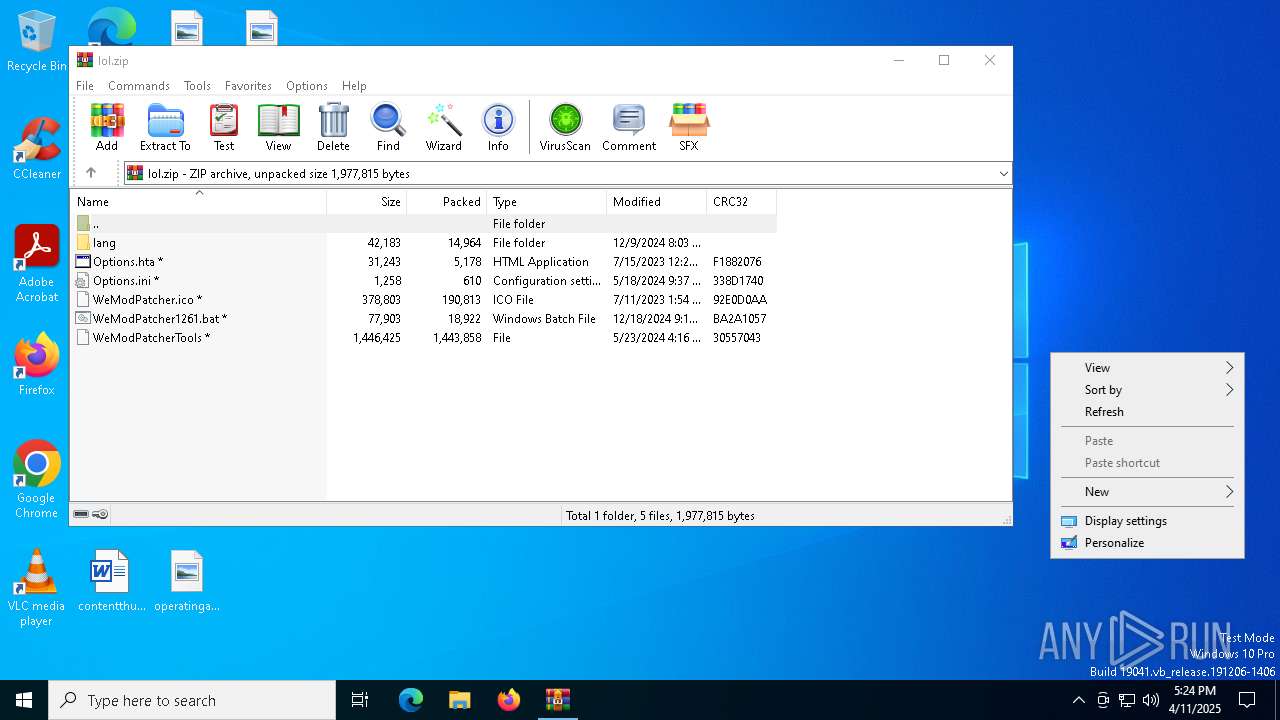Viewport: 1280px width, 720px height.
Task: Open Adobe Acrobat desktop shortcut
Action: point(37,264)
